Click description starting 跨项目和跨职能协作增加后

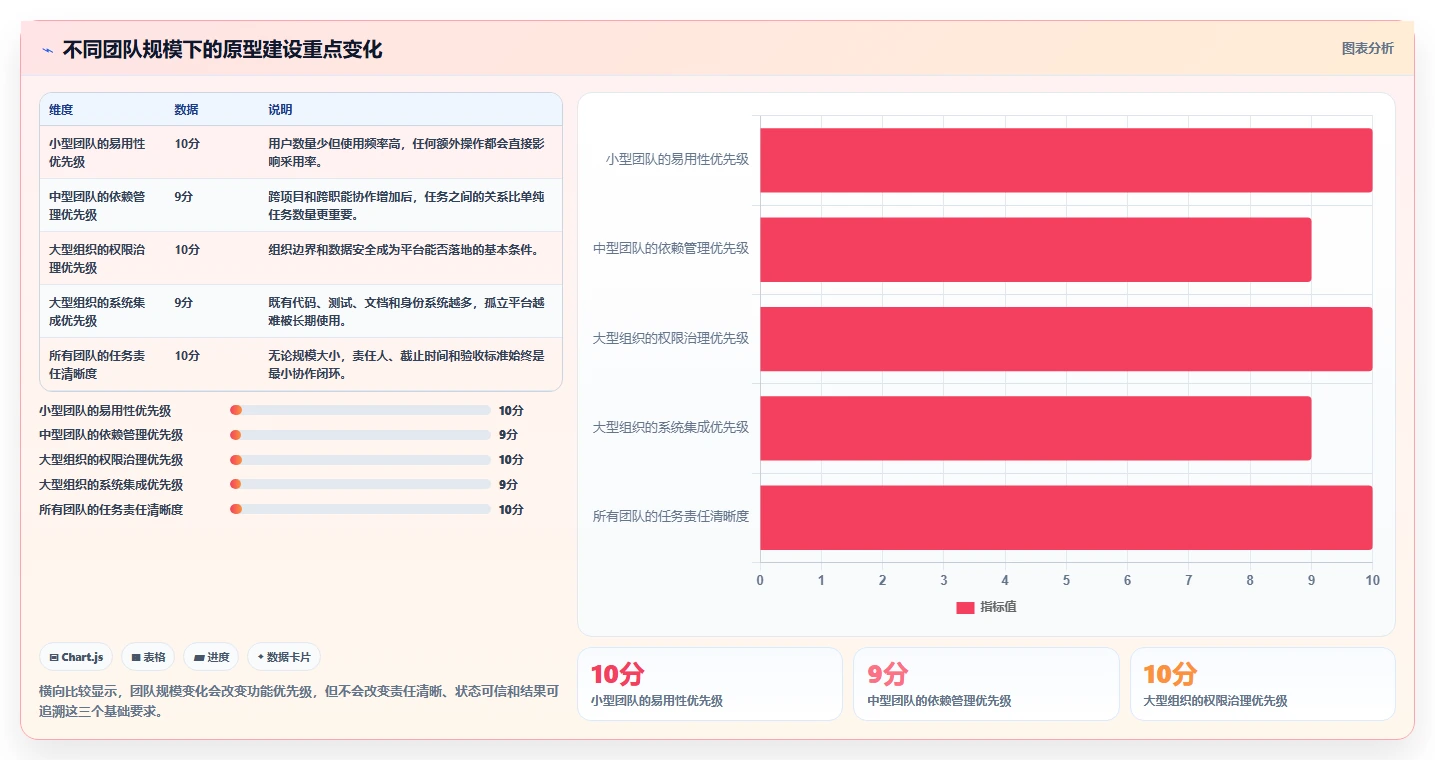coord(406,205)
